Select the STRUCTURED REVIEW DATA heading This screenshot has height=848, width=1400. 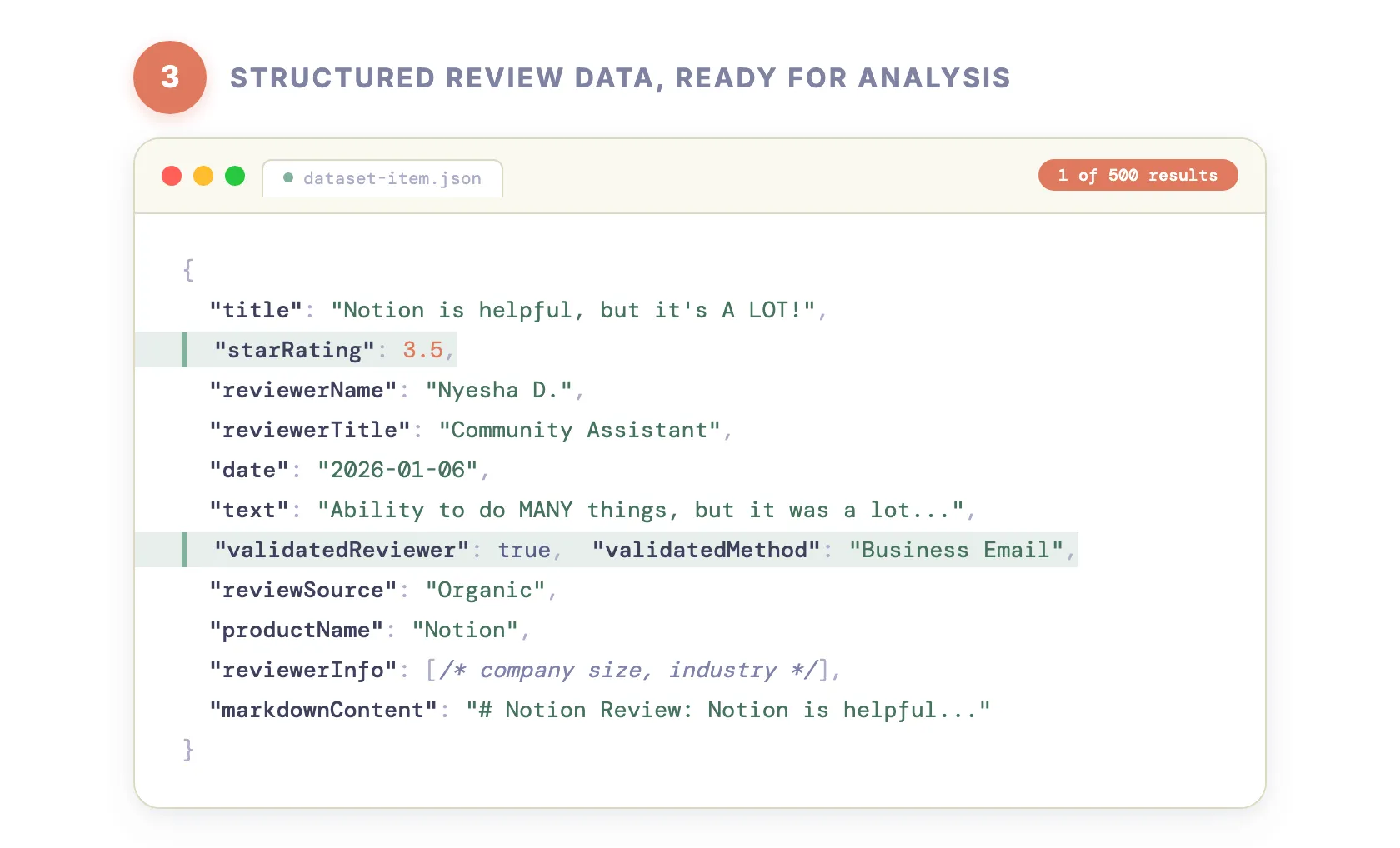click(620, 77)
